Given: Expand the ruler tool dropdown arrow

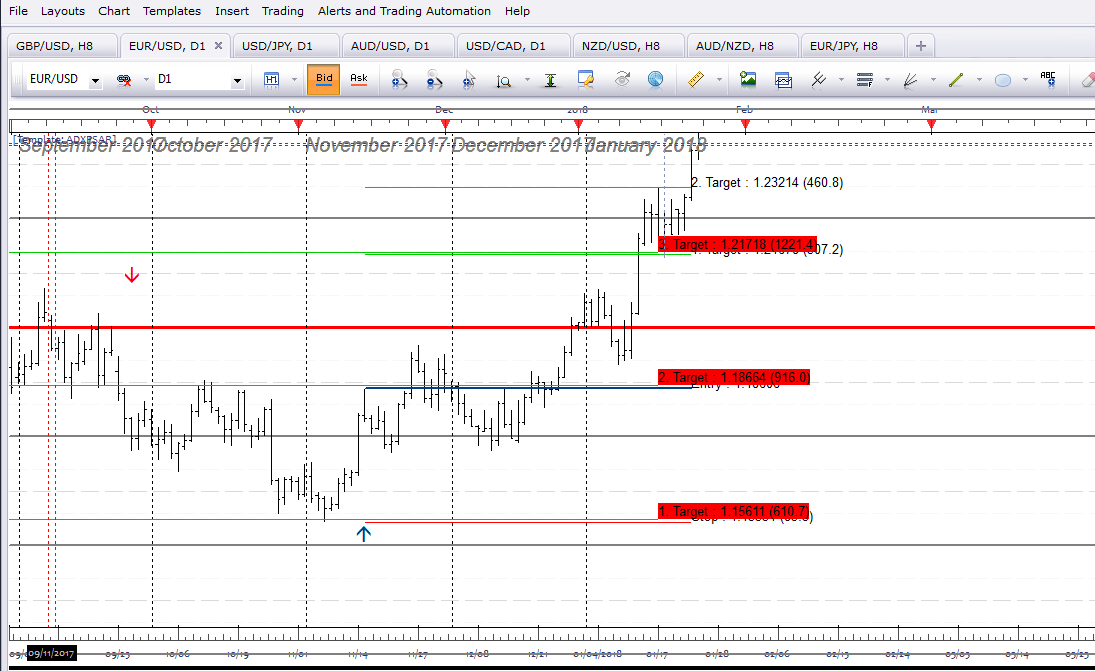Looking at the screenshot, I should (x=719, y=80).
